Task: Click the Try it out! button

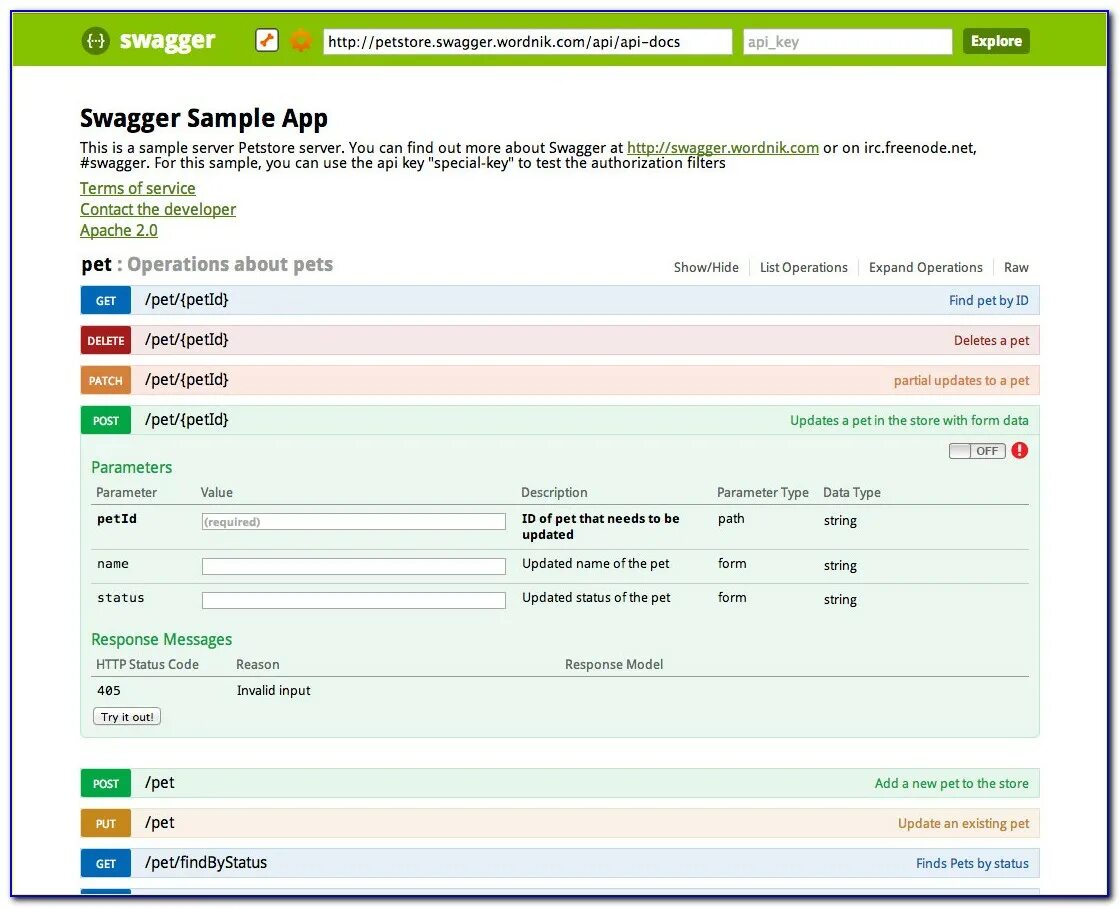Action: point(126,717)
